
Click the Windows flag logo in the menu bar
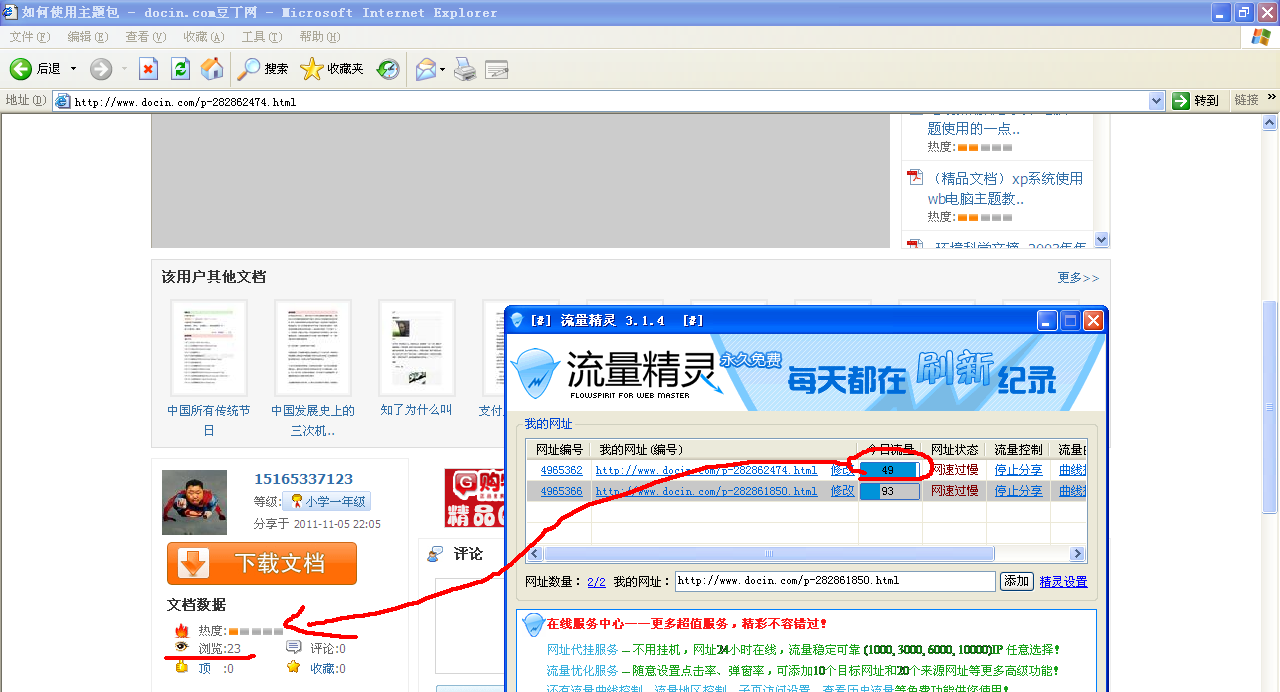(x=1261, y=37)
